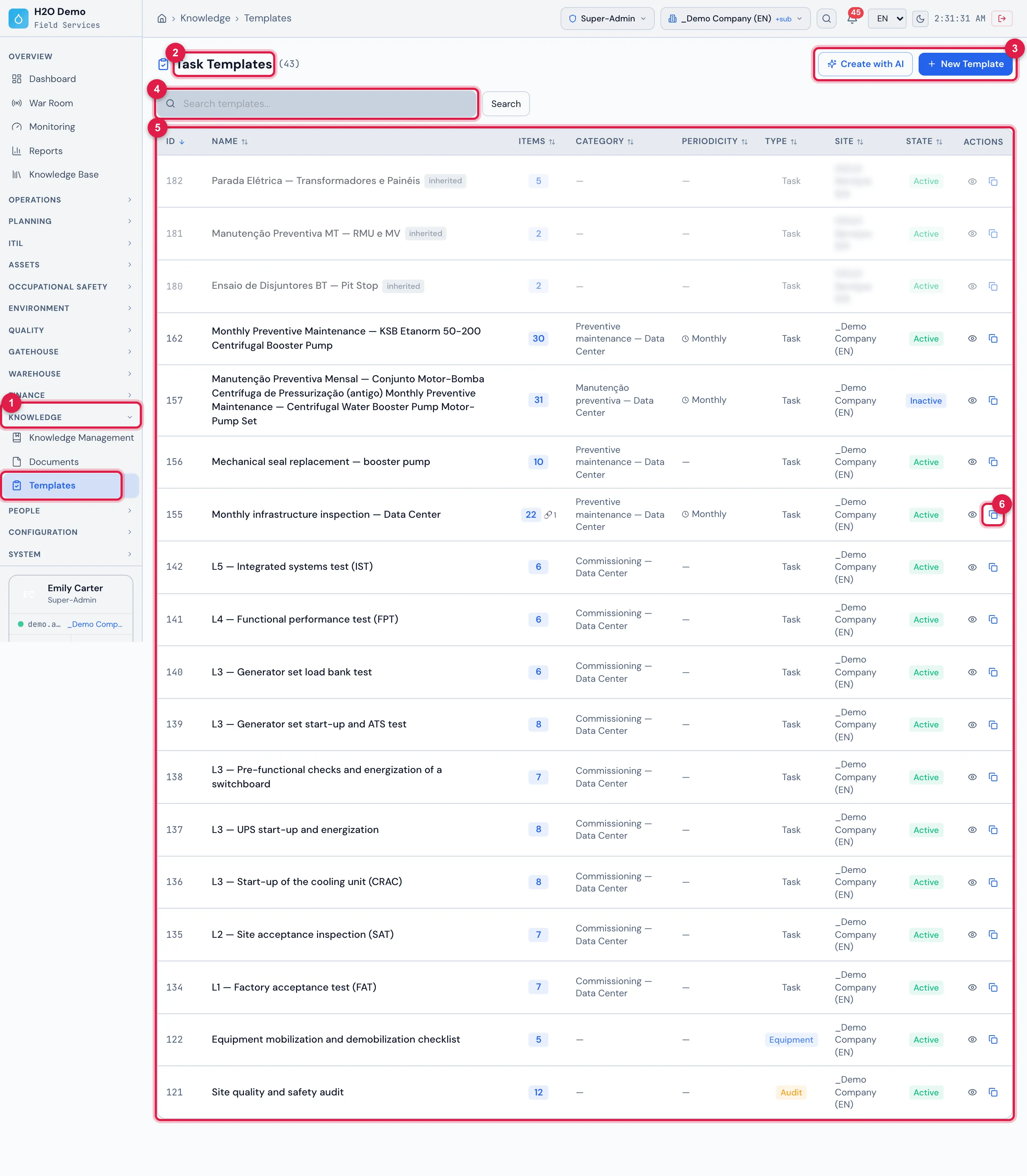1027x1176 pixels.
Task: View template 122 Equipment mobilization checklist
Action: click(972, 1039)
